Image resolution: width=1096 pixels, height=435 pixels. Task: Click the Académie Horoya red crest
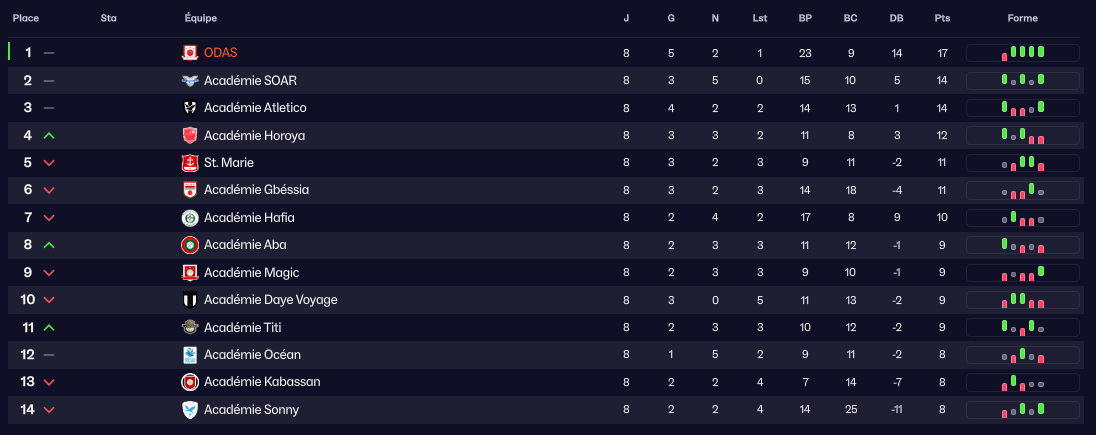click(190, 135)
